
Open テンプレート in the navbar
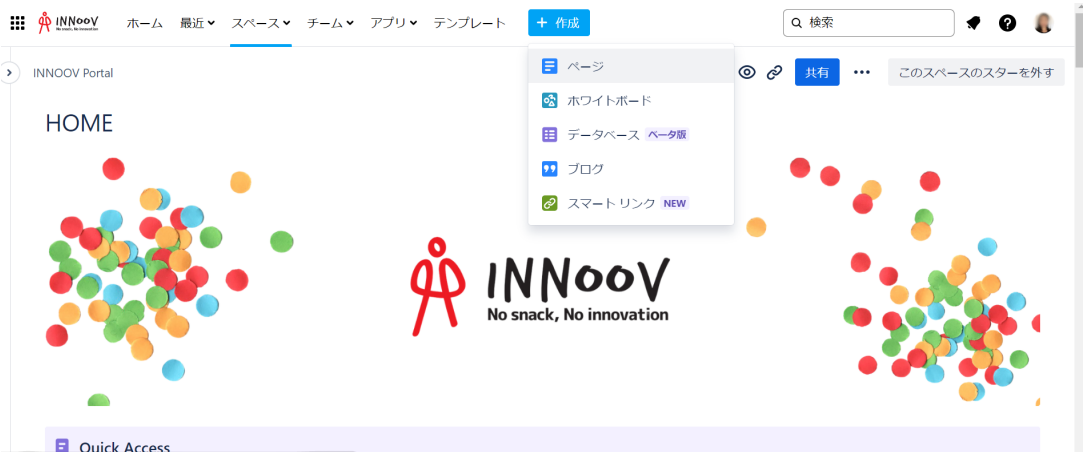(x=470, y=23)
